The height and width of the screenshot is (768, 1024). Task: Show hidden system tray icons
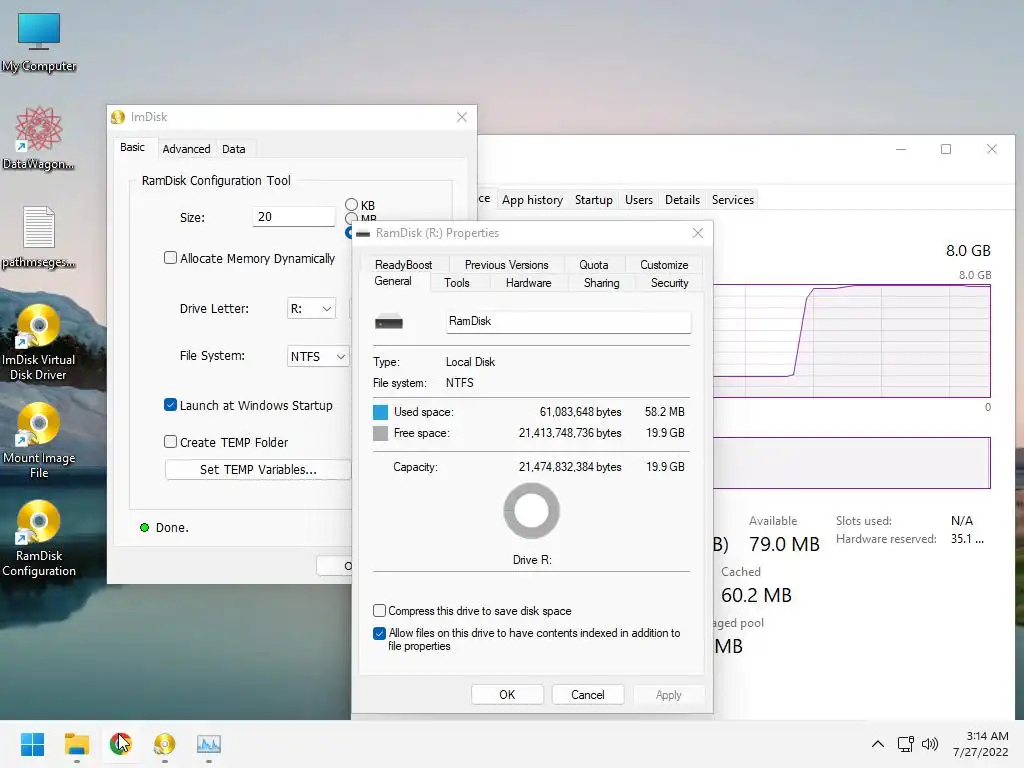(x=878, y=744)
